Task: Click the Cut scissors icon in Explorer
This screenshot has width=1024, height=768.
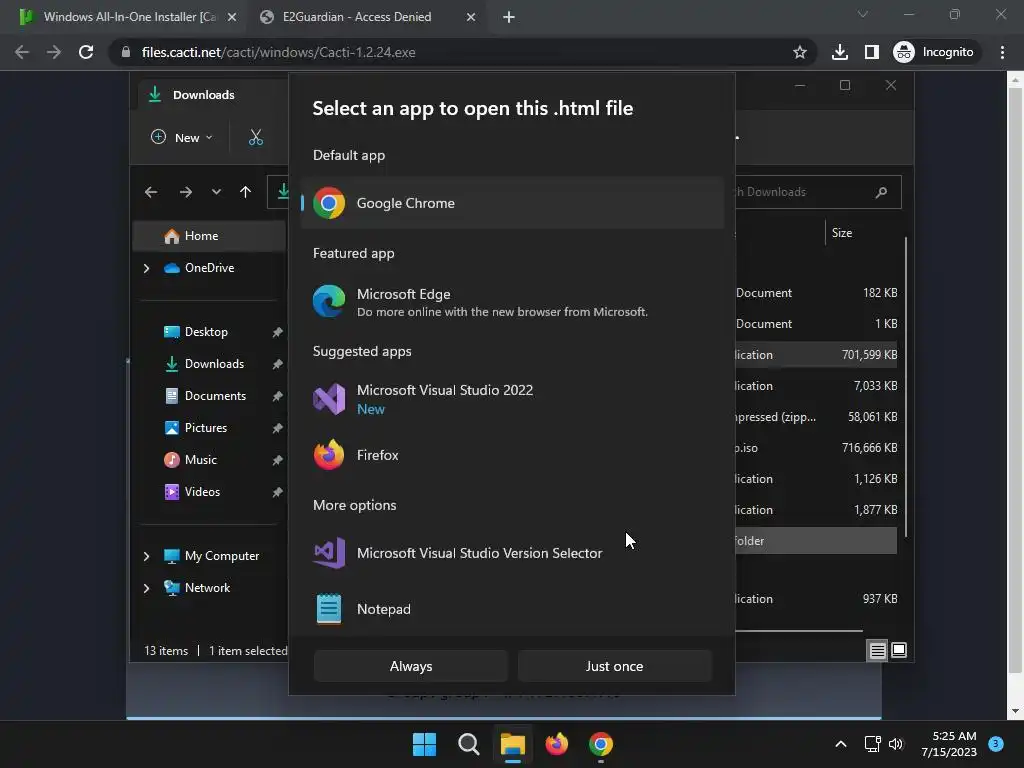Action: pos(255,137)
